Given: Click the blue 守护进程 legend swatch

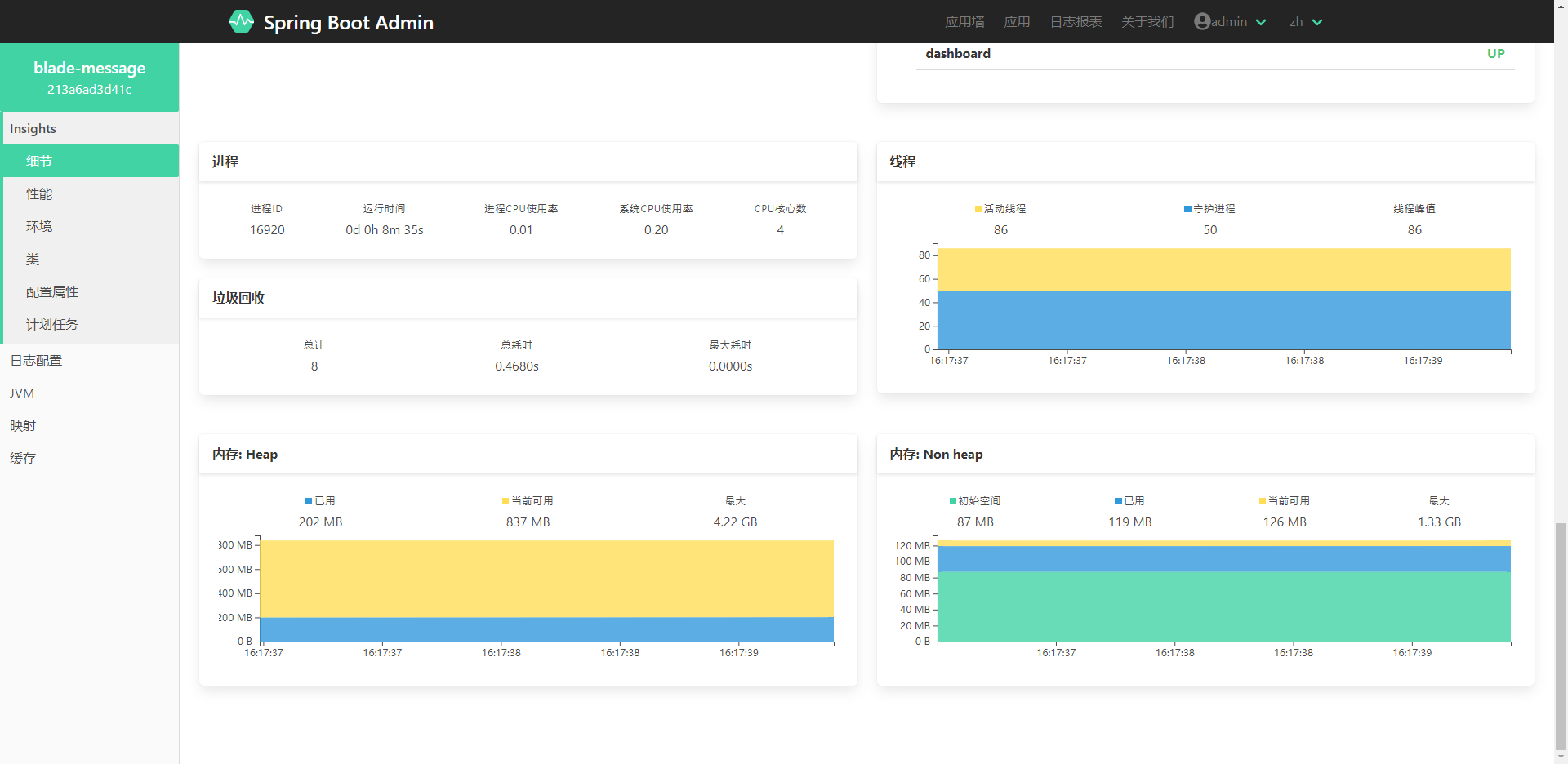Looking at the screenshot, I should point(1187,209).
